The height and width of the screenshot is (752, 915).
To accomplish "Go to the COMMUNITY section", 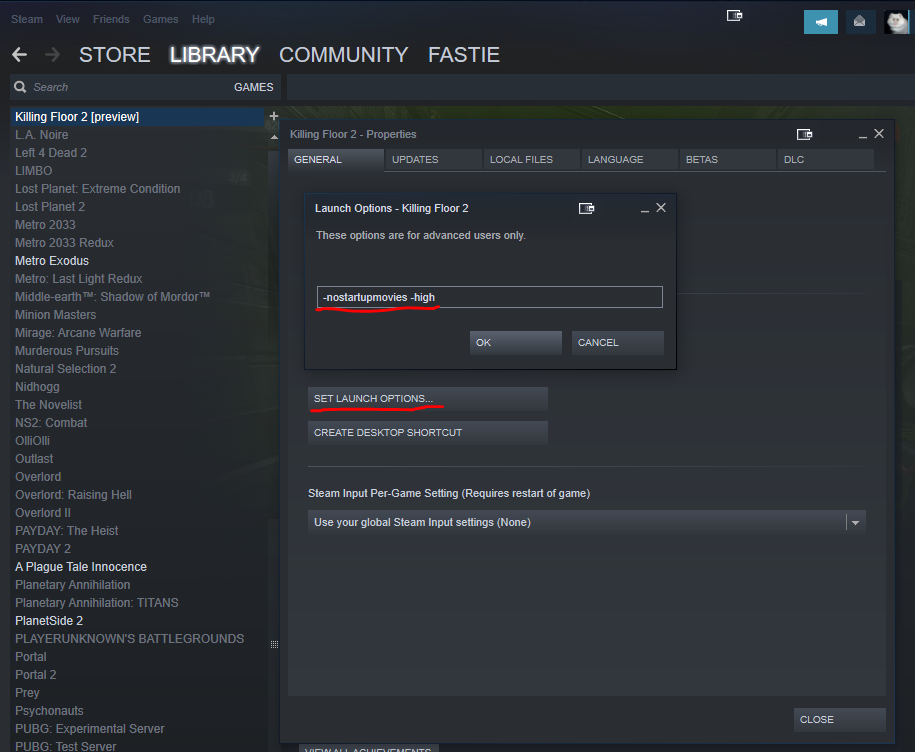I will pos(343,55).
